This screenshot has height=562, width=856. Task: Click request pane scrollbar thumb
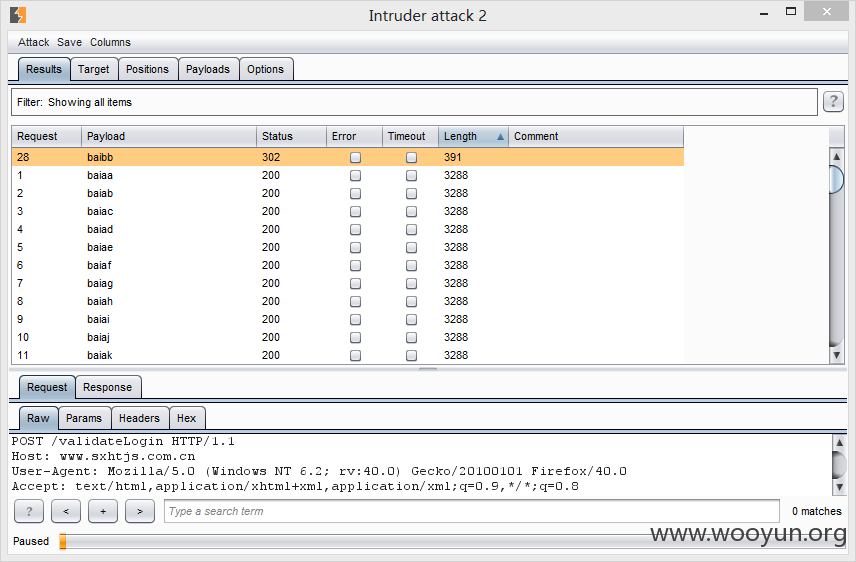[x=839, y=464]
